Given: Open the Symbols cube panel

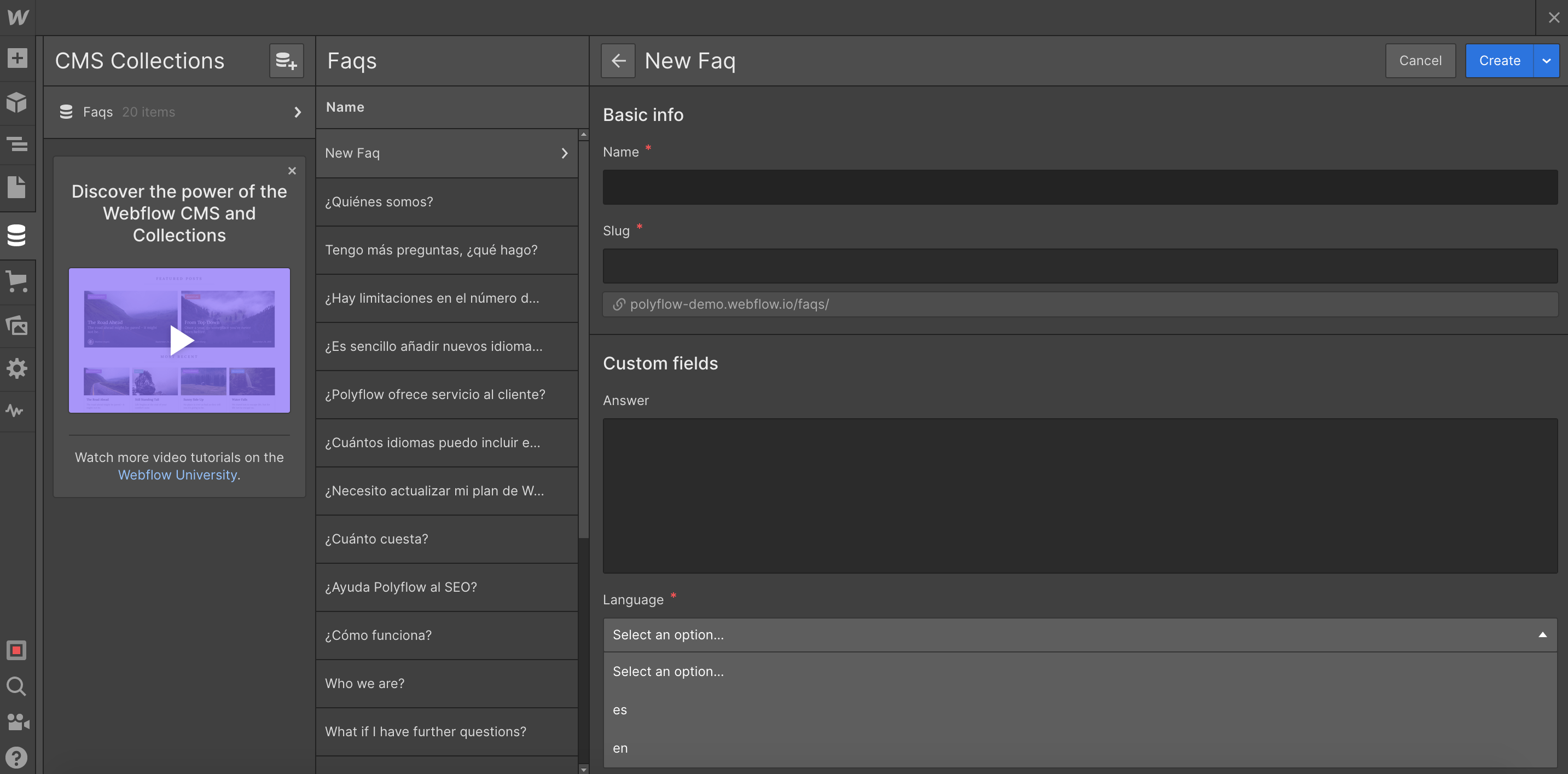Looking at the screenshot, I should point(18,102).
